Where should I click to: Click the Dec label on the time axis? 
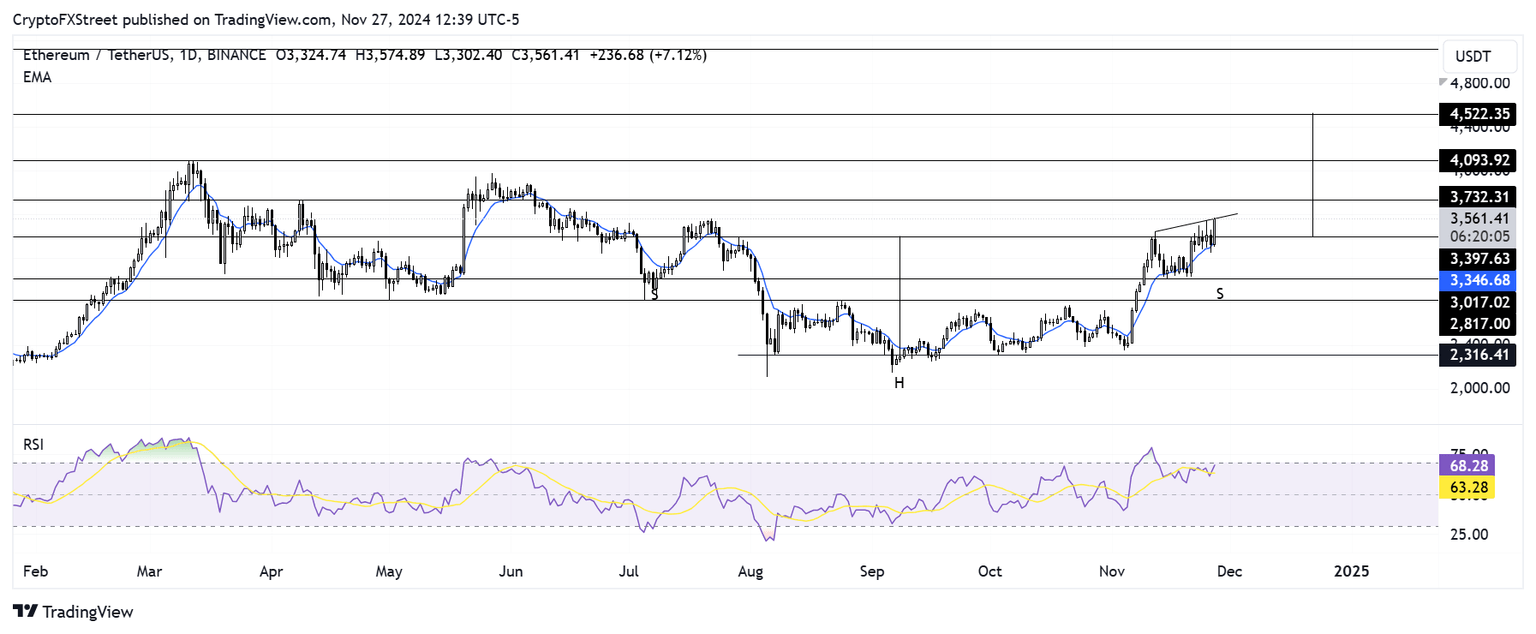[1229, 571]
